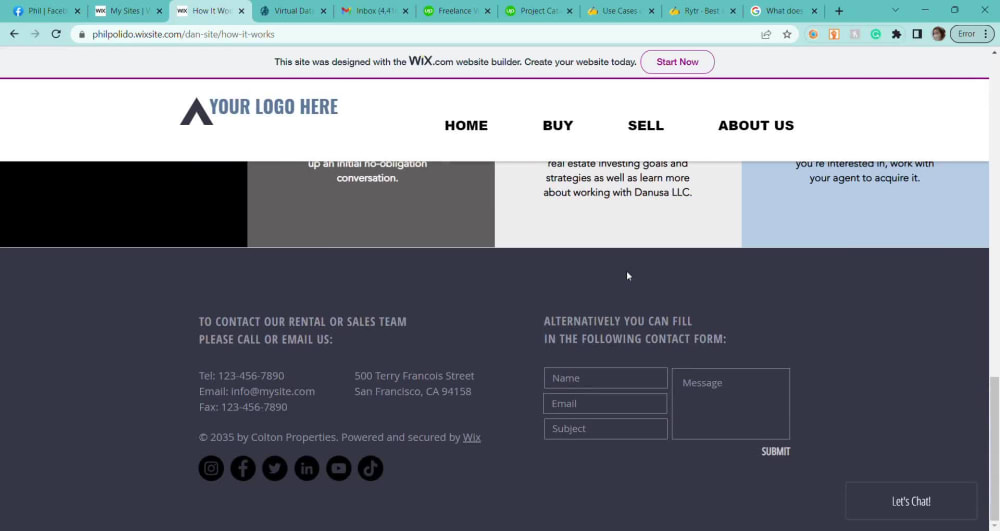Image resolution: width=1000 pixels, height=531 pixels.
Task: Submit the contact form
Action: pyautogui.click(x=776, y=451)
